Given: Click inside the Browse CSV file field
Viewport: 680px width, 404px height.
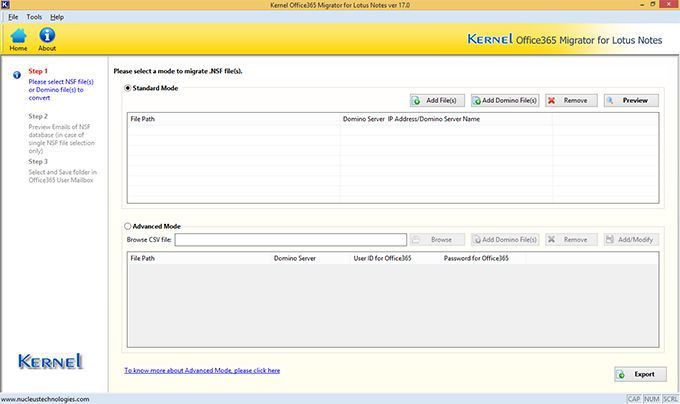Looking at the screenshot, I should click(x=291, y=240).
